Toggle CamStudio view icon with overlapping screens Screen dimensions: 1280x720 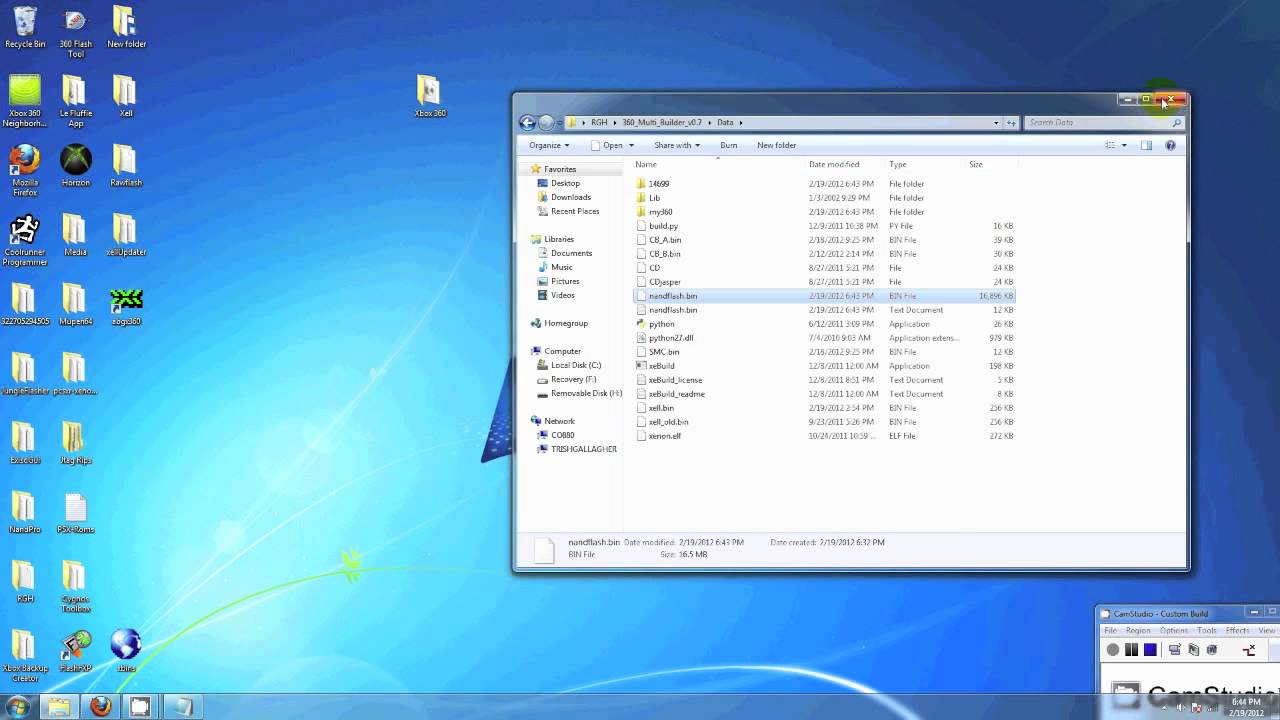point(1175,650)
